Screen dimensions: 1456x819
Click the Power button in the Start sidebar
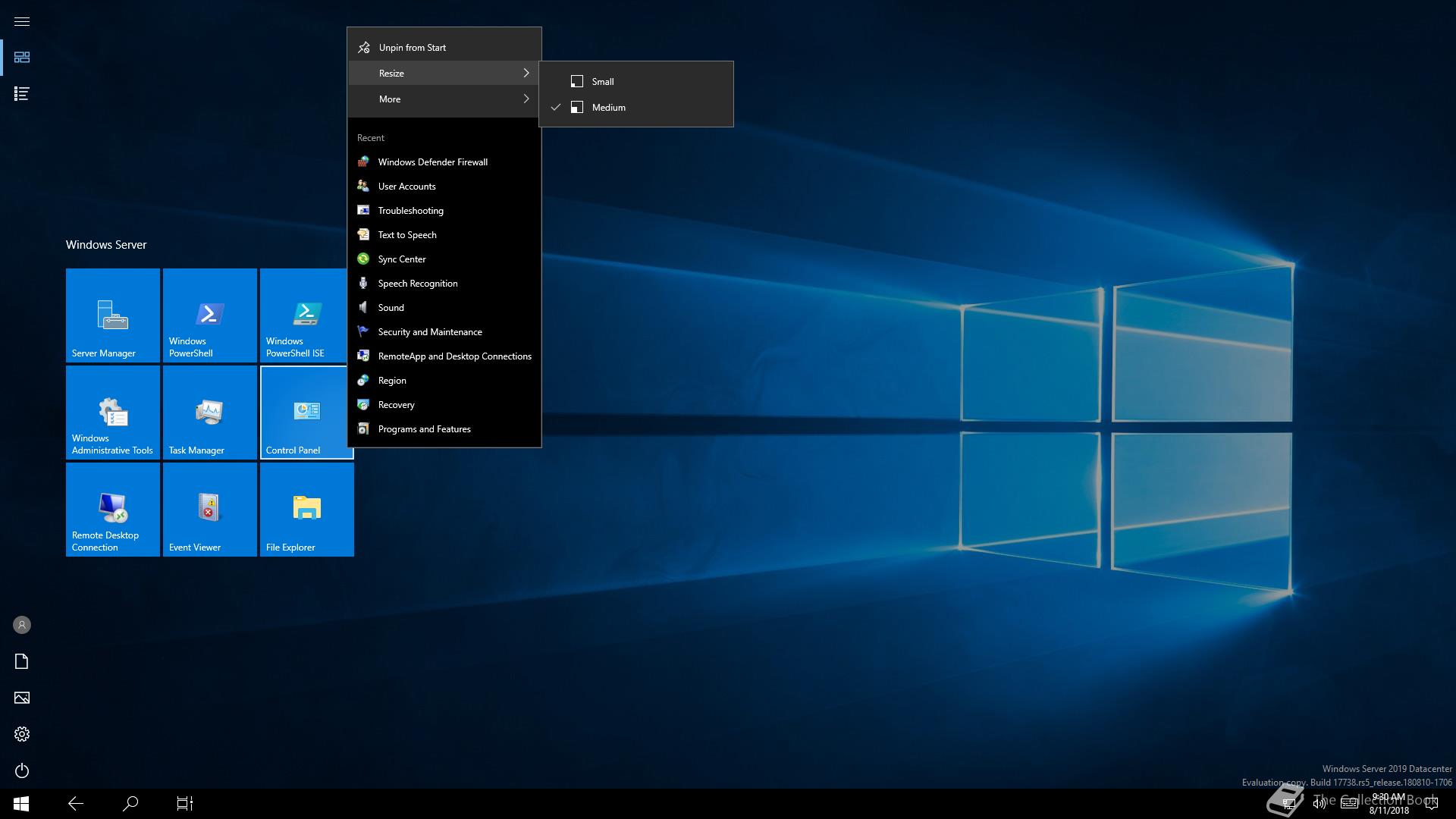point(22,770)
